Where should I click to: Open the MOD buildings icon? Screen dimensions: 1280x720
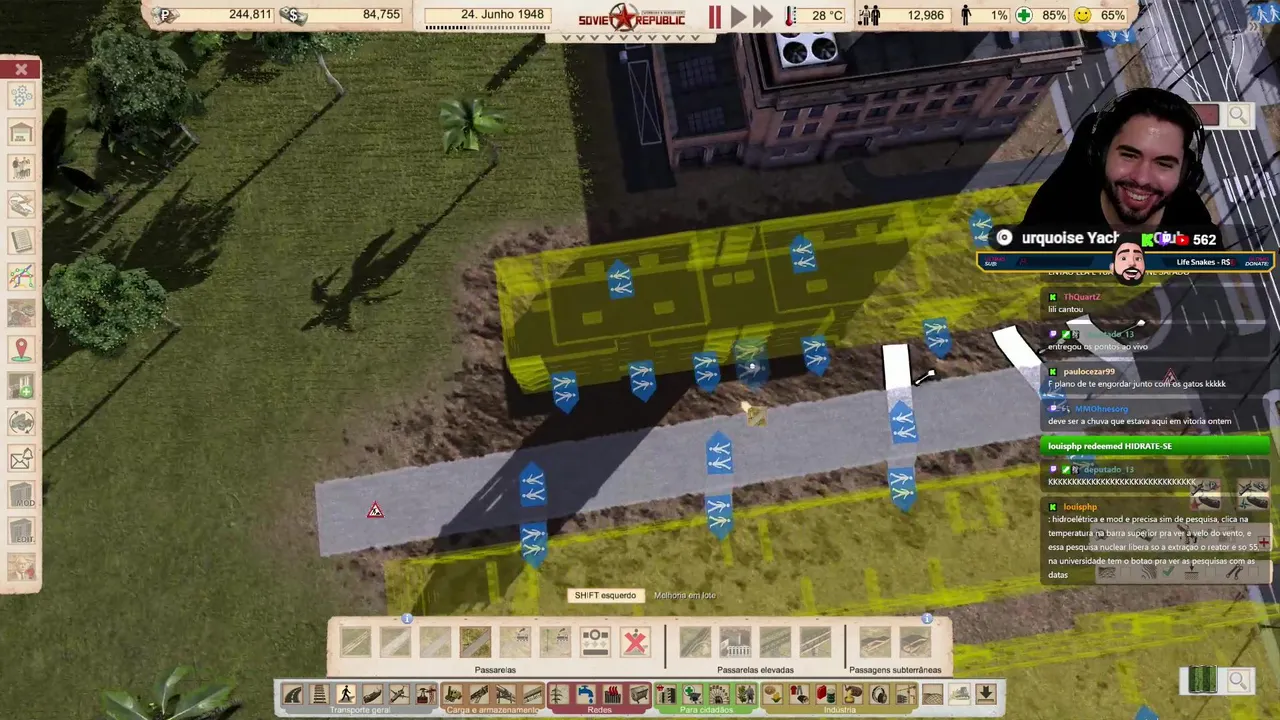click(22, 495)
